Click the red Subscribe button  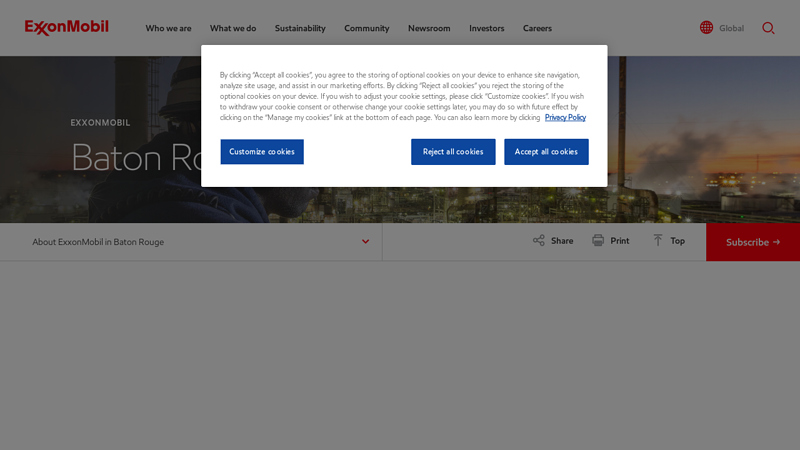point(752,242)
